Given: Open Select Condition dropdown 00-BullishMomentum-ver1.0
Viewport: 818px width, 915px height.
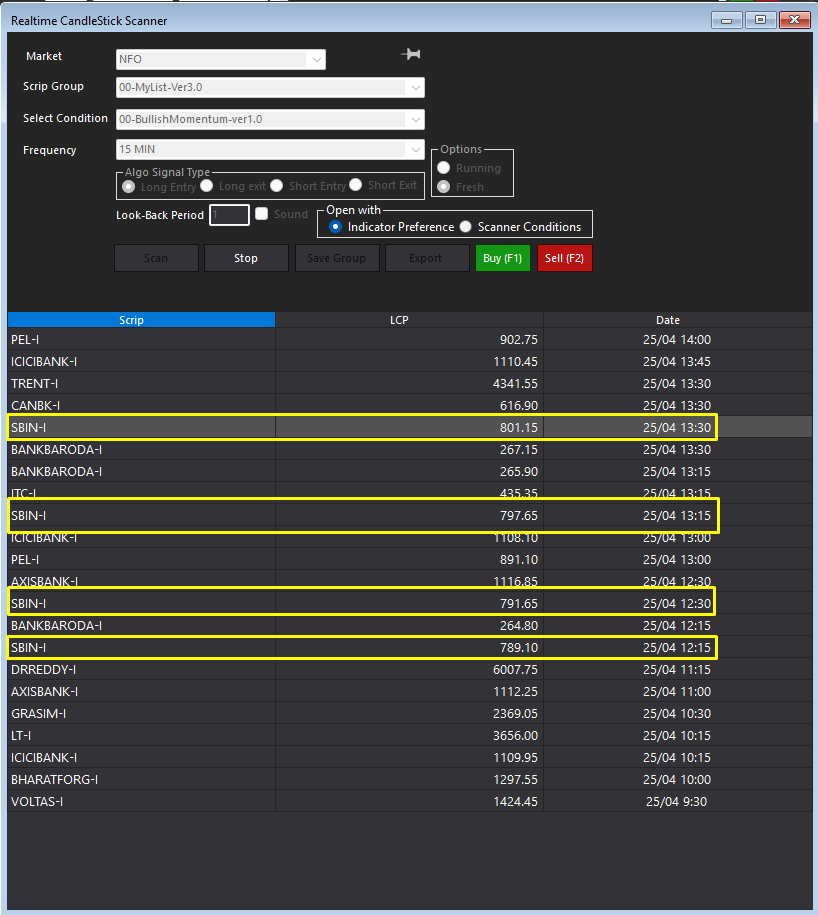Looking at the screenshot, I should click(x=270, y=119).
